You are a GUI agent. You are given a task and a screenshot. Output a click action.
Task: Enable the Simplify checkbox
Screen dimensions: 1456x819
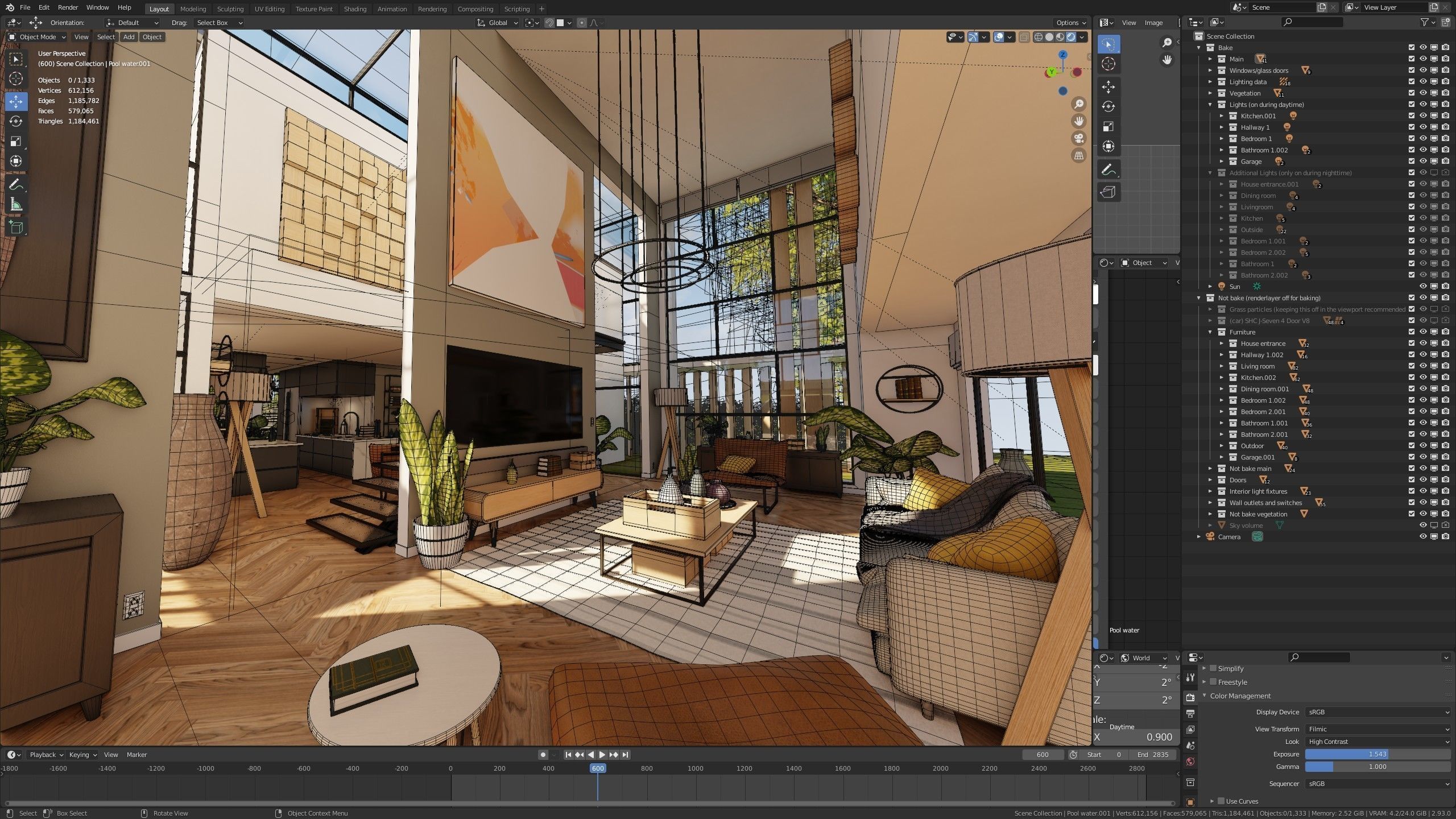click(1213, 668)
